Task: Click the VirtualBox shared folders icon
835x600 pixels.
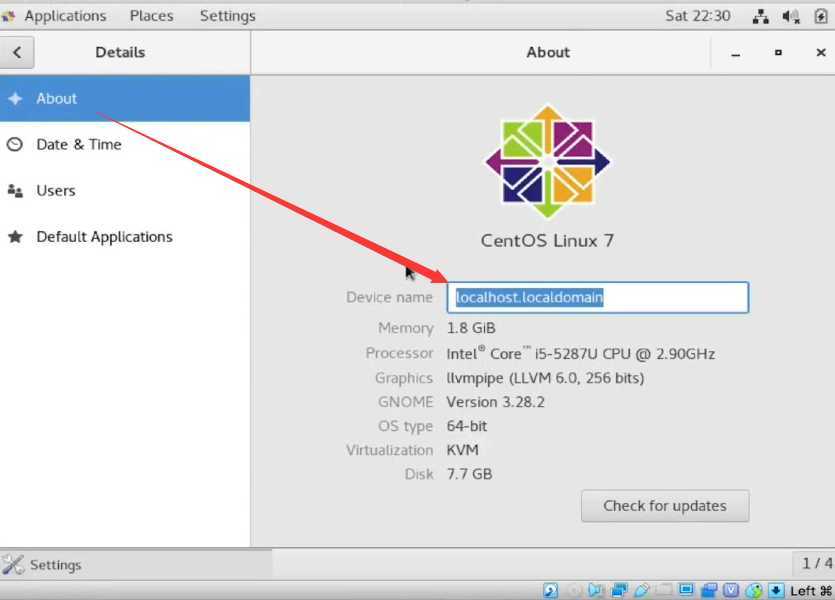Action: click(x=664, y=590)
